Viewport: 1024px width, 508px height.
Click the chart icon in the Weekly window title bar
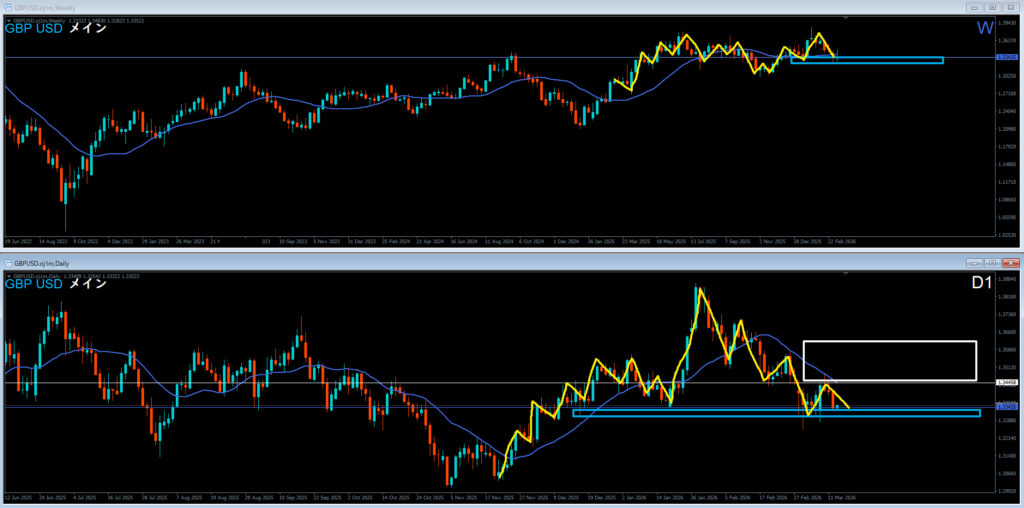click(x=8, y=7)
